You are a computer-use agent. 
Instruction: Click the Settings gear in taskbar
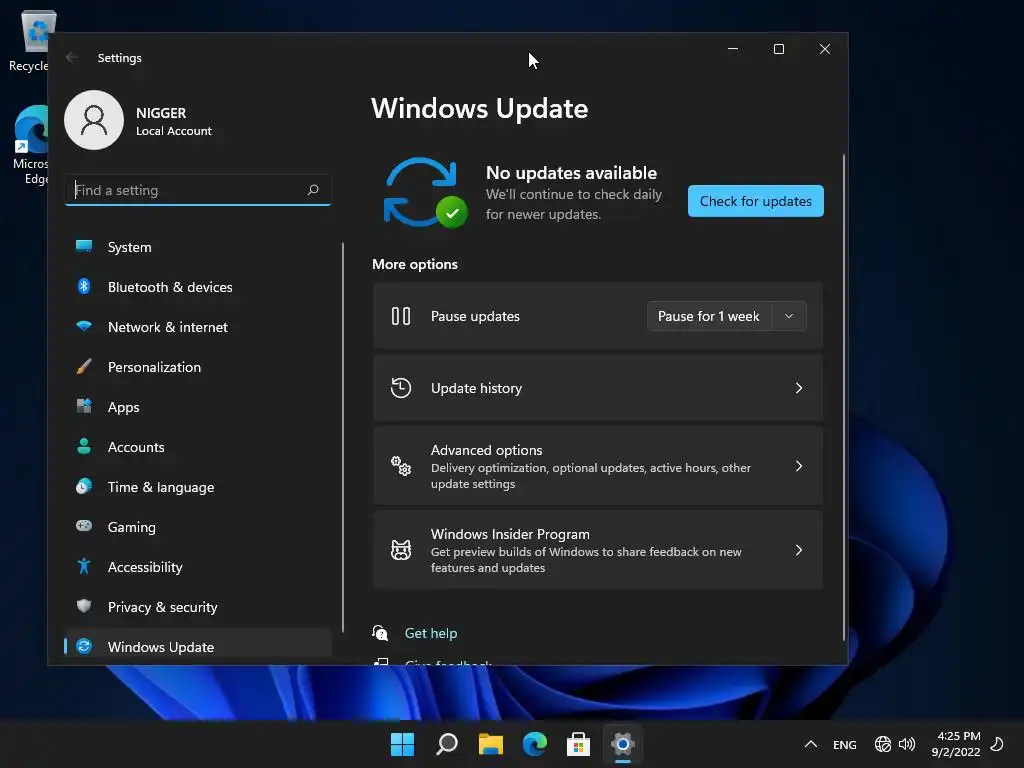(622, 744)
